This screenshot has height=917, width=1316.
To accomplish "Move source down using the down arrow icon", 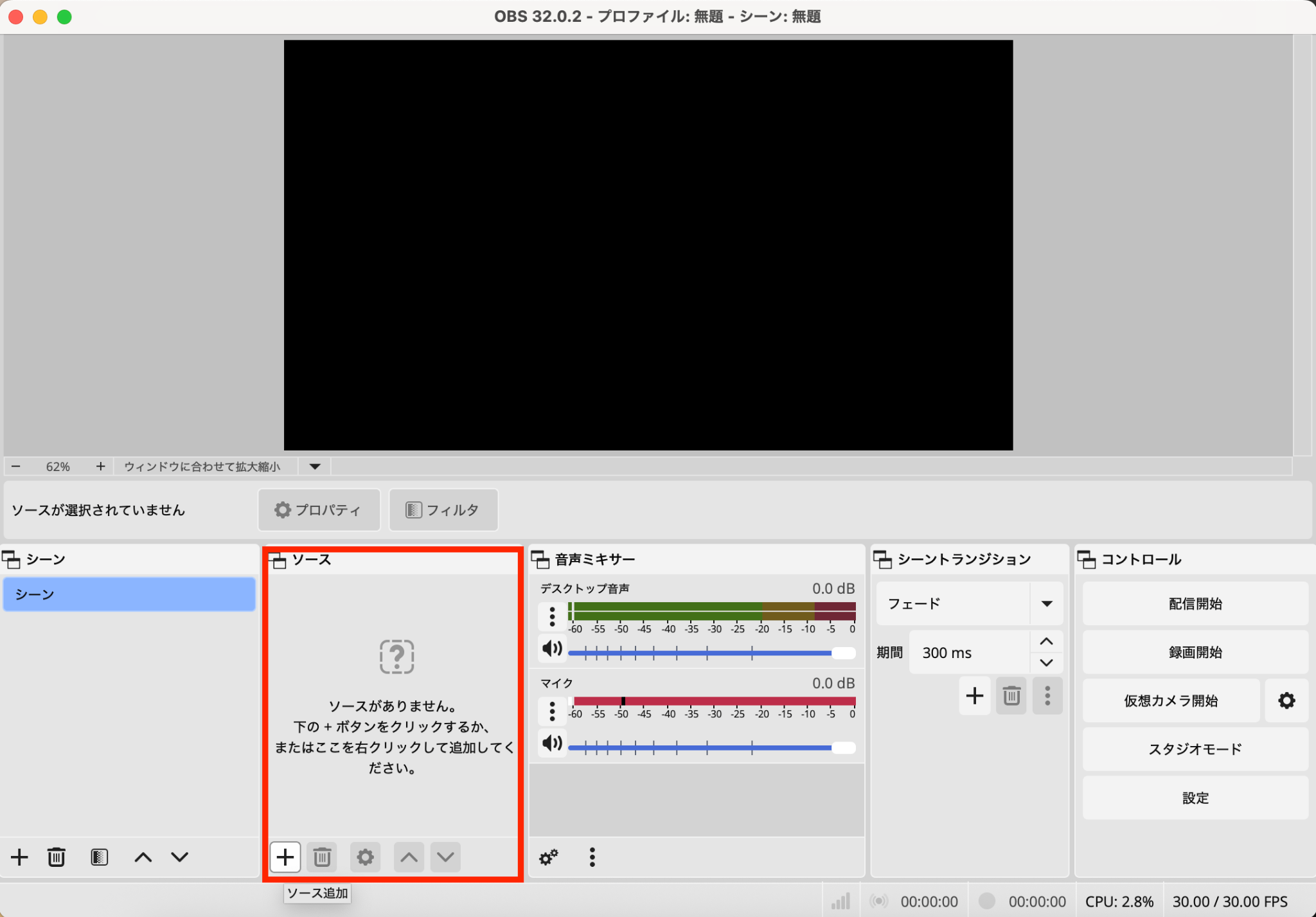I will 445,857.
